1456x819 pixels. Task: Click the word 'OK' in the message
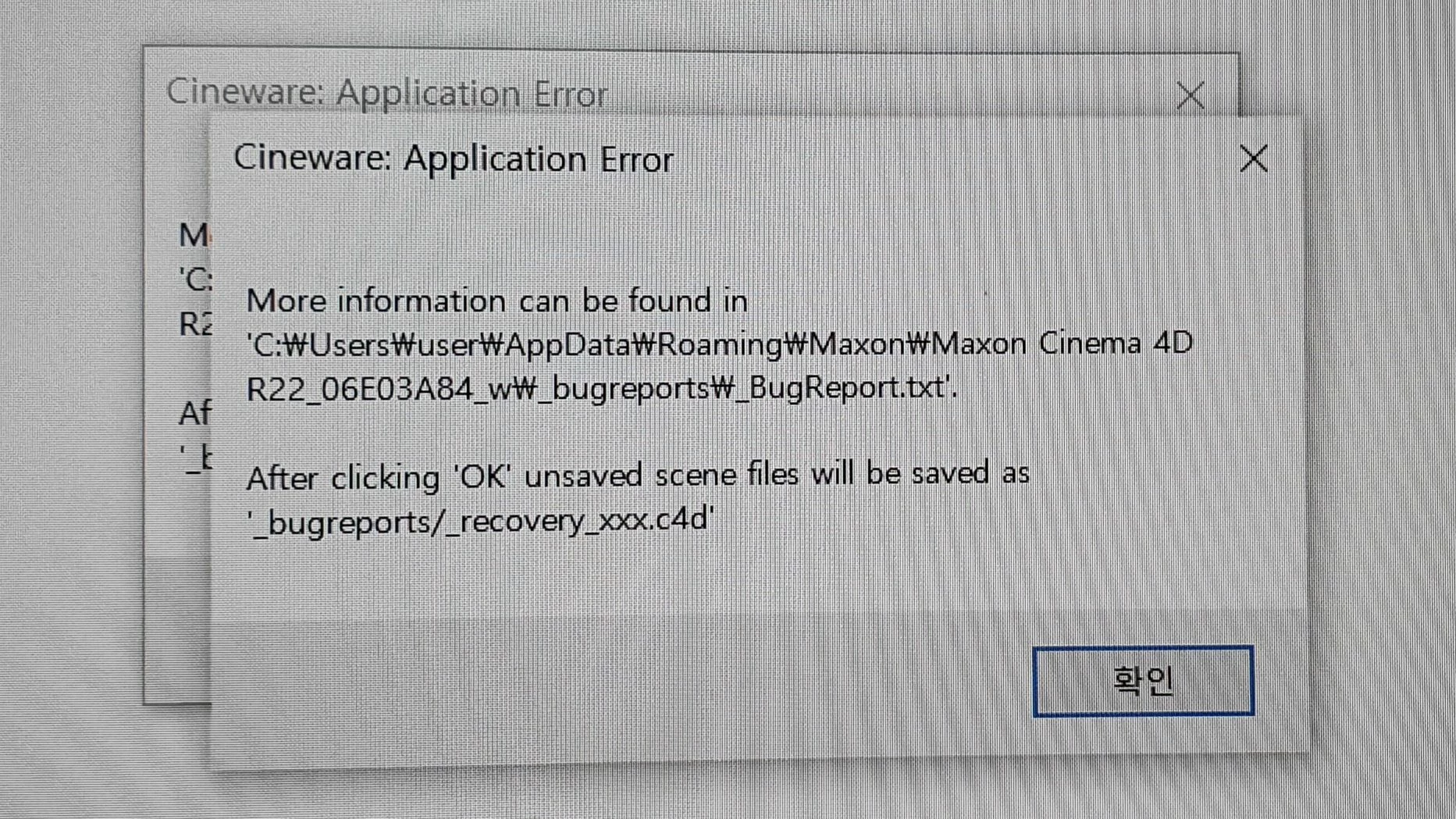tap(482, 476)
